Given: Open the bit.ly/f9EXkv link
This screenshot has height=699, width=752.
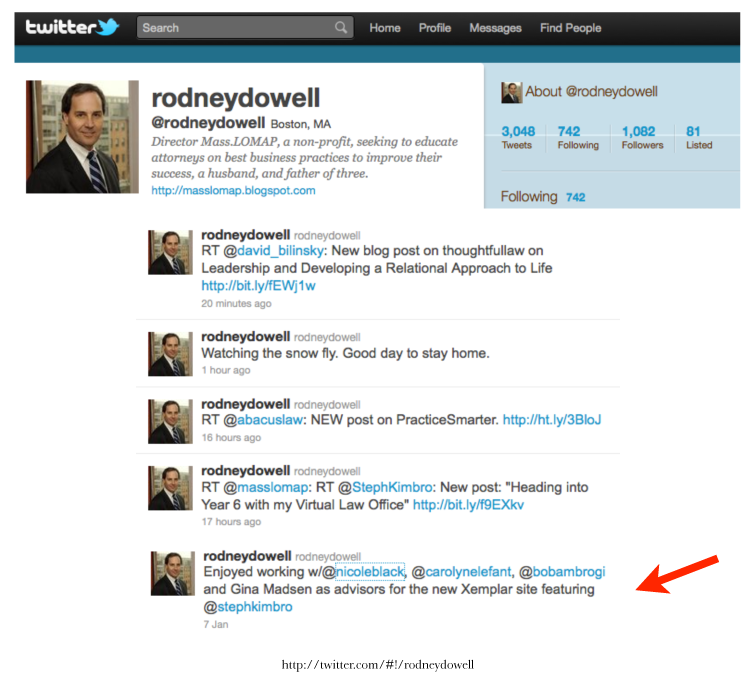Looking at the screenshot, I should [x=468, y=505].
